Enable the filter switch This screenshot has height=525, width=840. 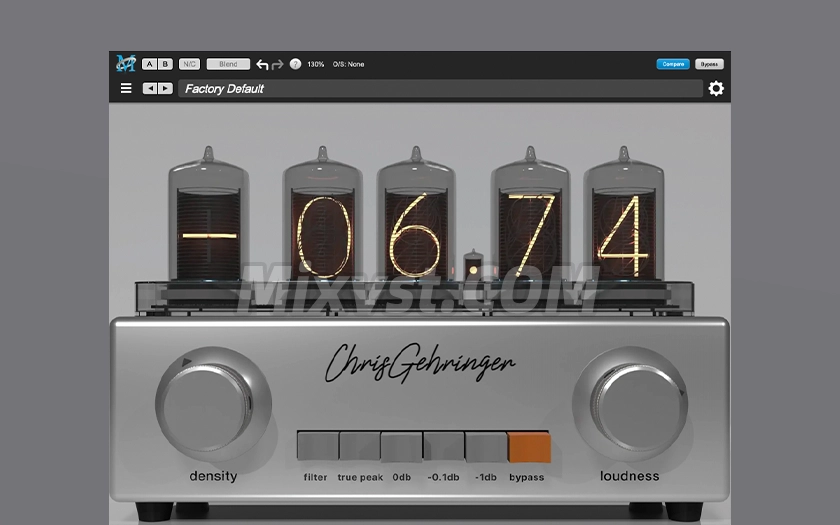click(317, 447)
